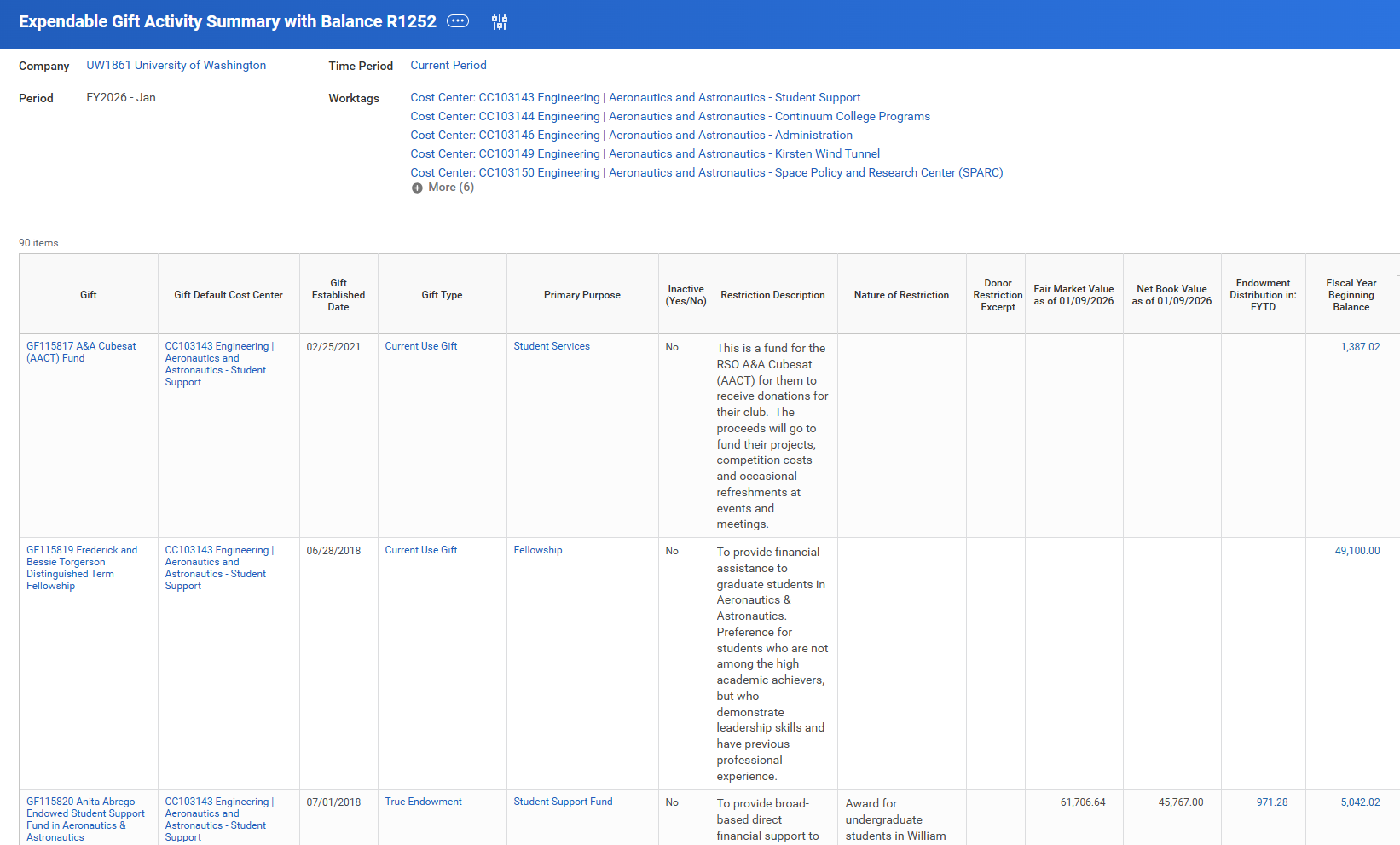The width and height of the screenshot is (1400, 845).
Task: Open the cost center link in the GF115817 row
Action: (219, 364)
